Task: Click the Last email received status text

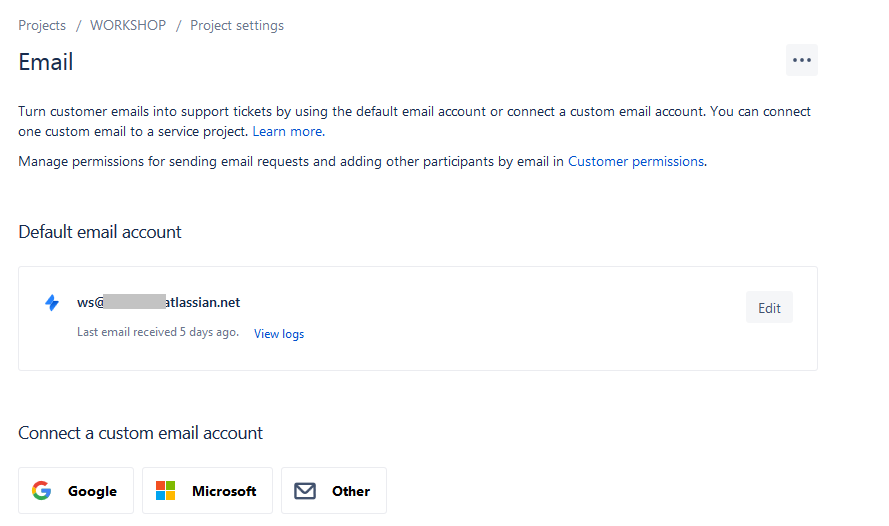Action: [x=158, y=332]
